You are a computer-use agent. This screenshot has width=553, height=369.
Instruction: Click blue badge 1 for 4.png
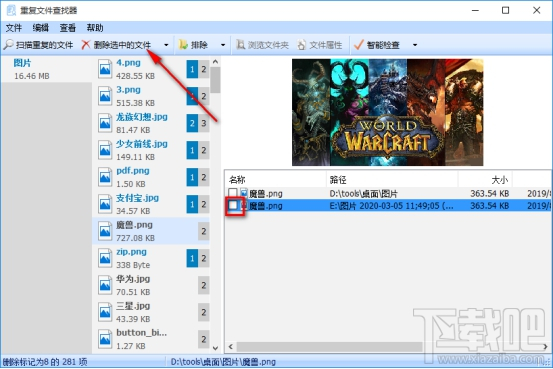click(192, 69)
